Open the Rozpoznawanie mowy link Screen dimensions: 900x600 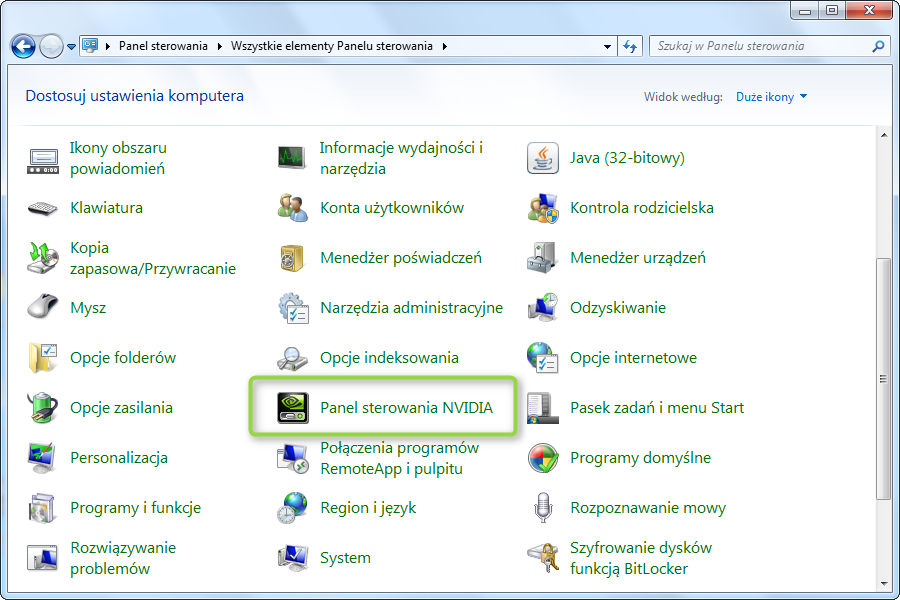coord(647,508)
